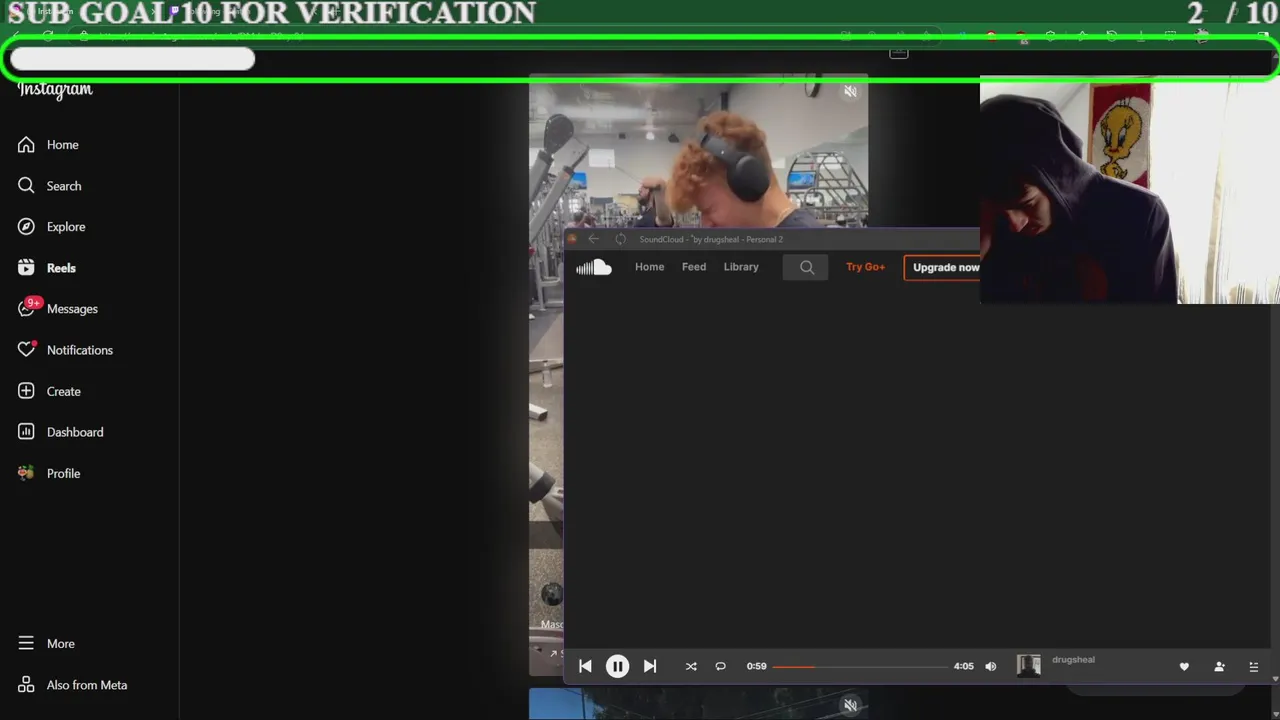
Task: Open the SoundCloud Feed tab
Action: (694, 267)
